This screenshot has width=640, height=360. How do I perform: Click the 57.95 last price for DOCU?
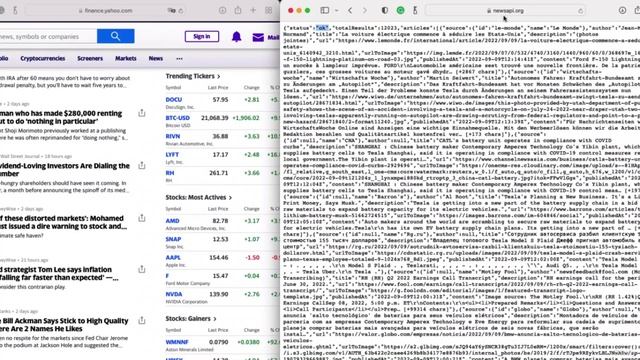coord(220,100)
